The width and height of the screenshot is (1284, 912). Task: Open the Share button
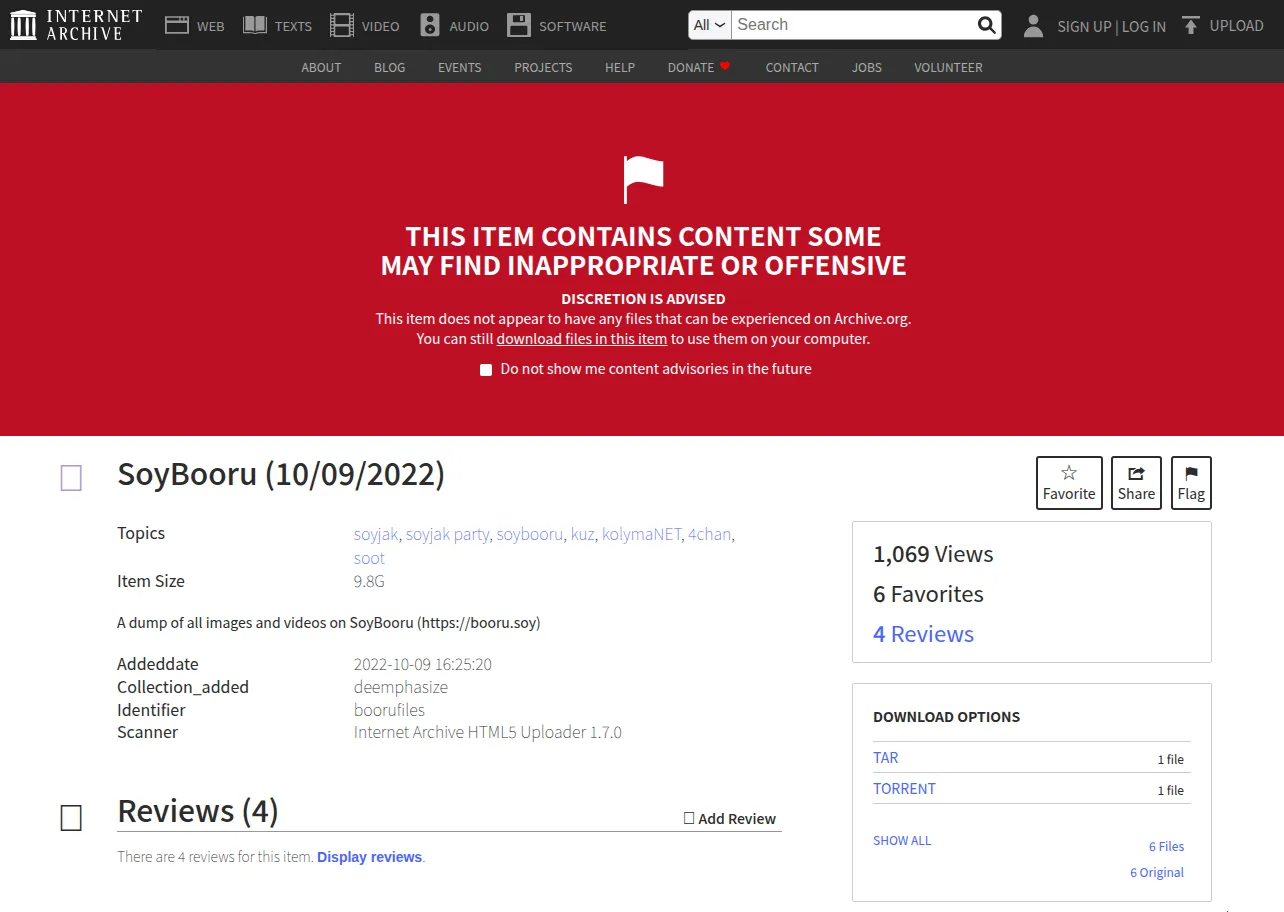(x=1136, y=483)
